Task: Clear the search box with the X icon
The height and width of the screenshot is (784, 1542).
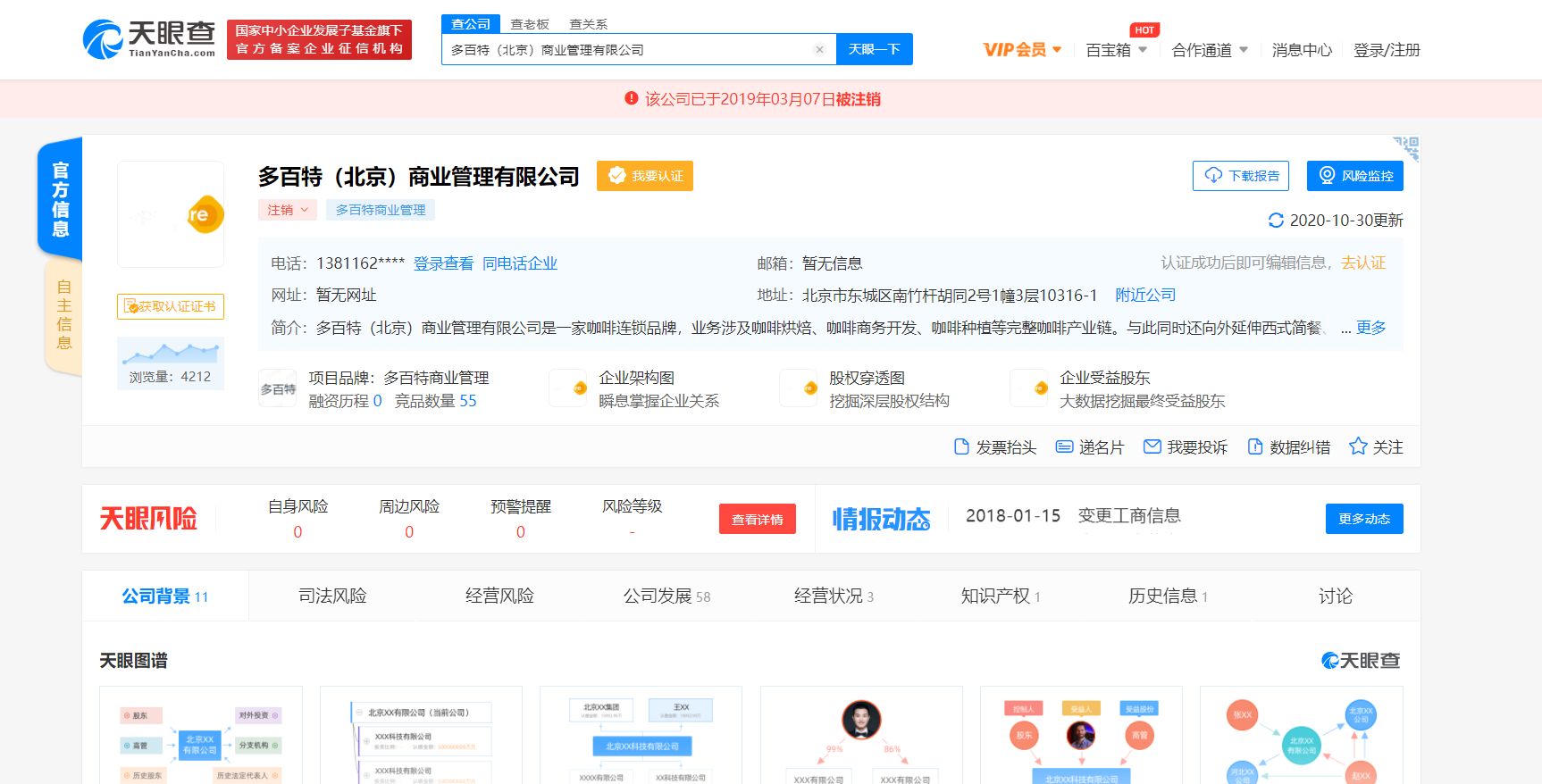Action: coord(819,50)
